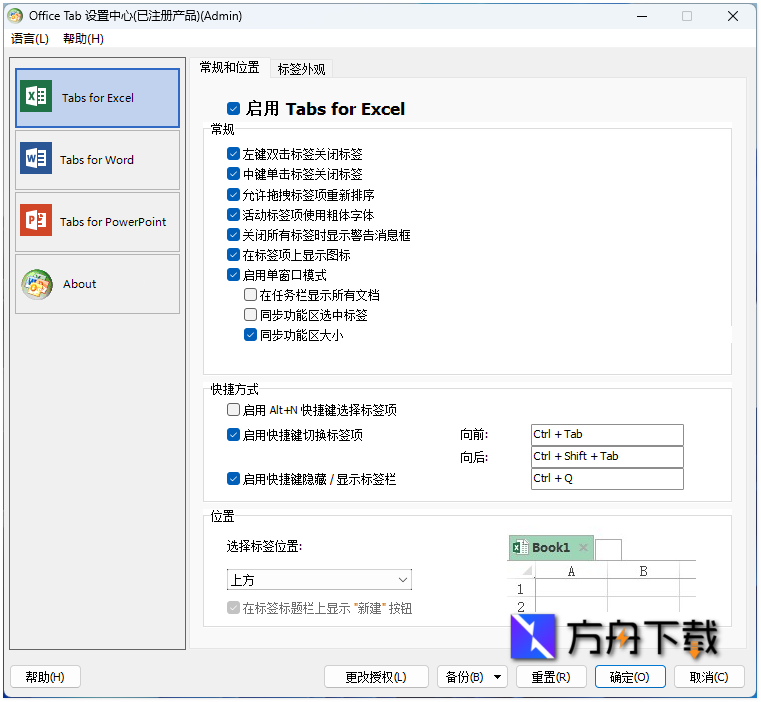This screenshot has width=761, height=702.
Task: Expand the 备份(B) dropdown arrow
Action: (x=497, y=677)
